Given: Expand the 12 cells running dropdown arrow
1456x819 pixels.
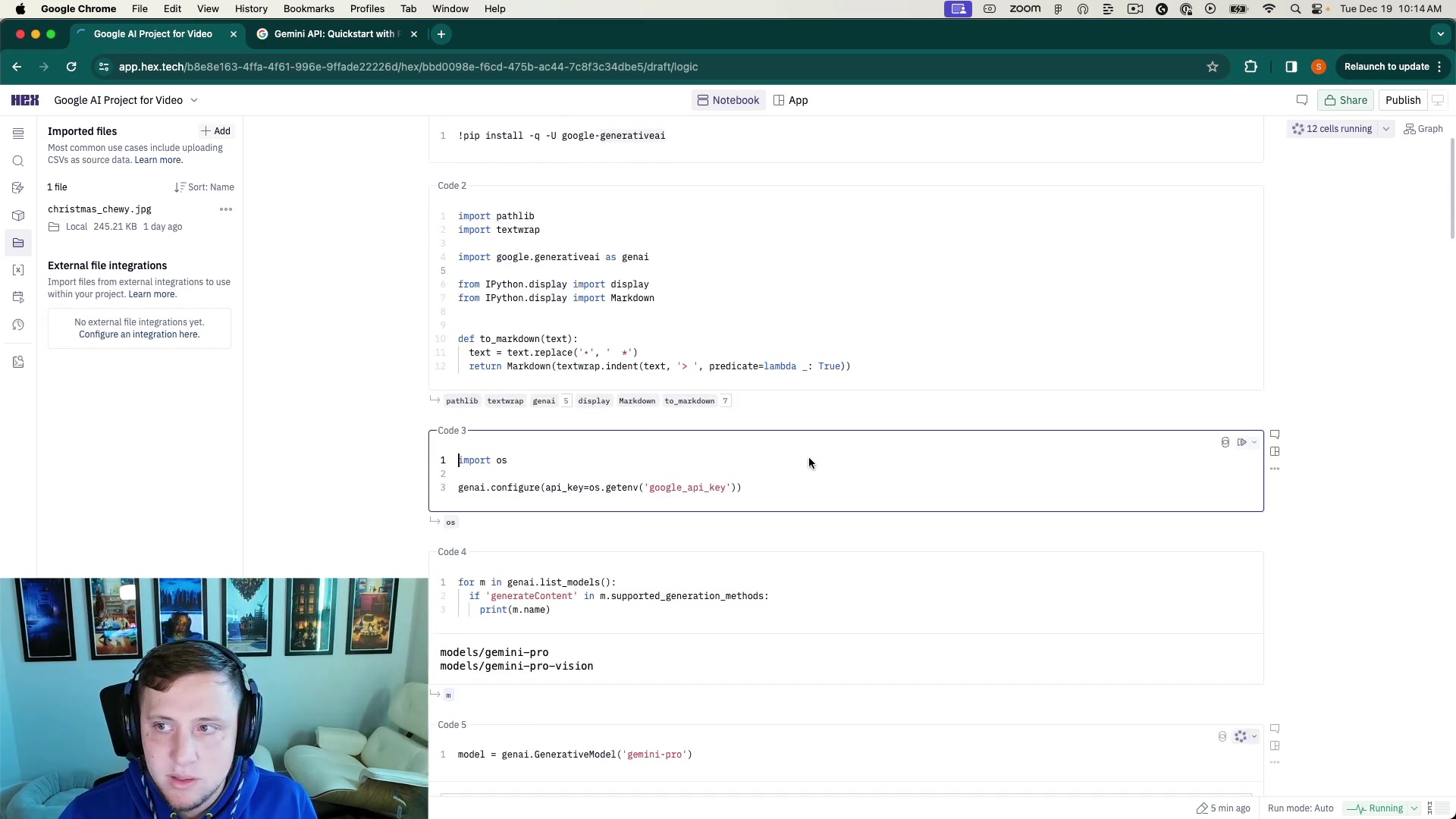Looking at the screenshot, I should 1386,129.
